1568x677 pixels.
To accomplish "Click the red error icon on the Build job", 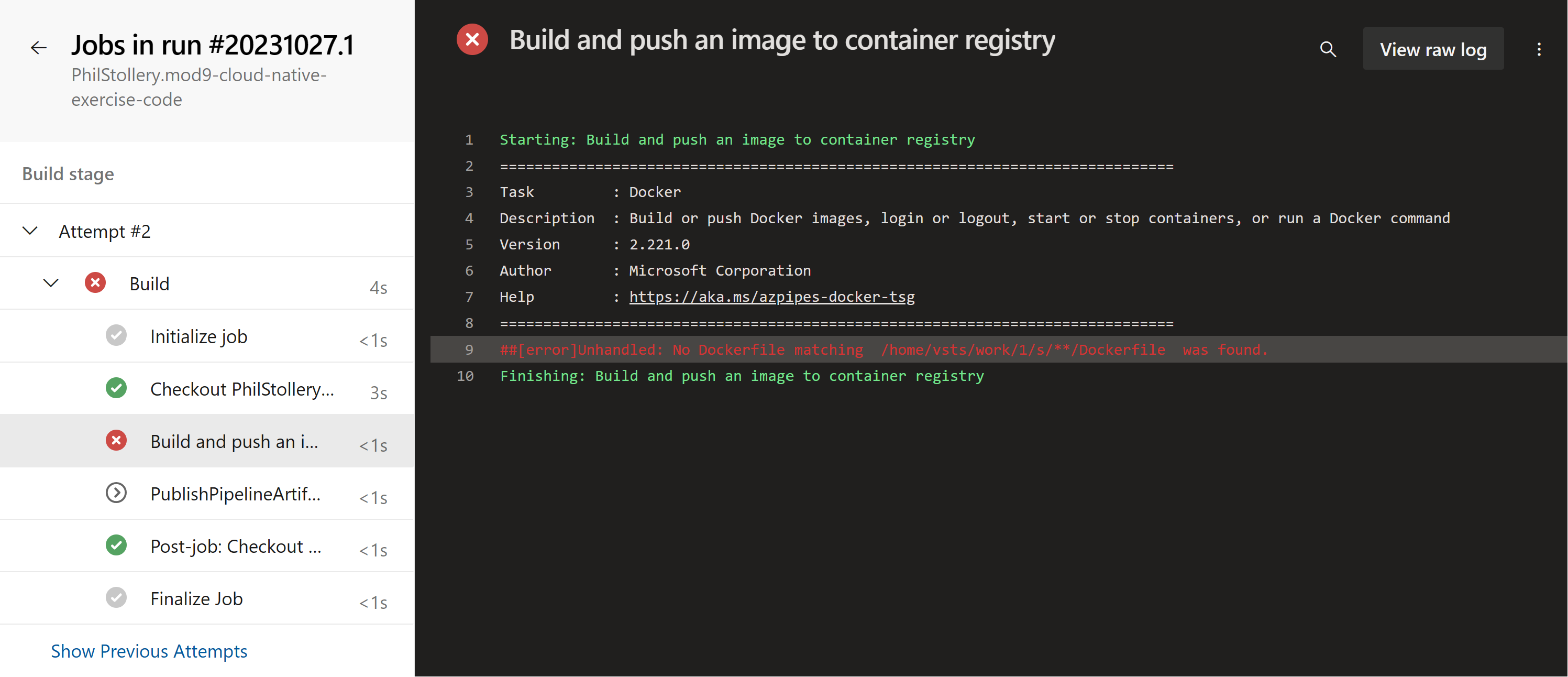I will pos(95,282).
